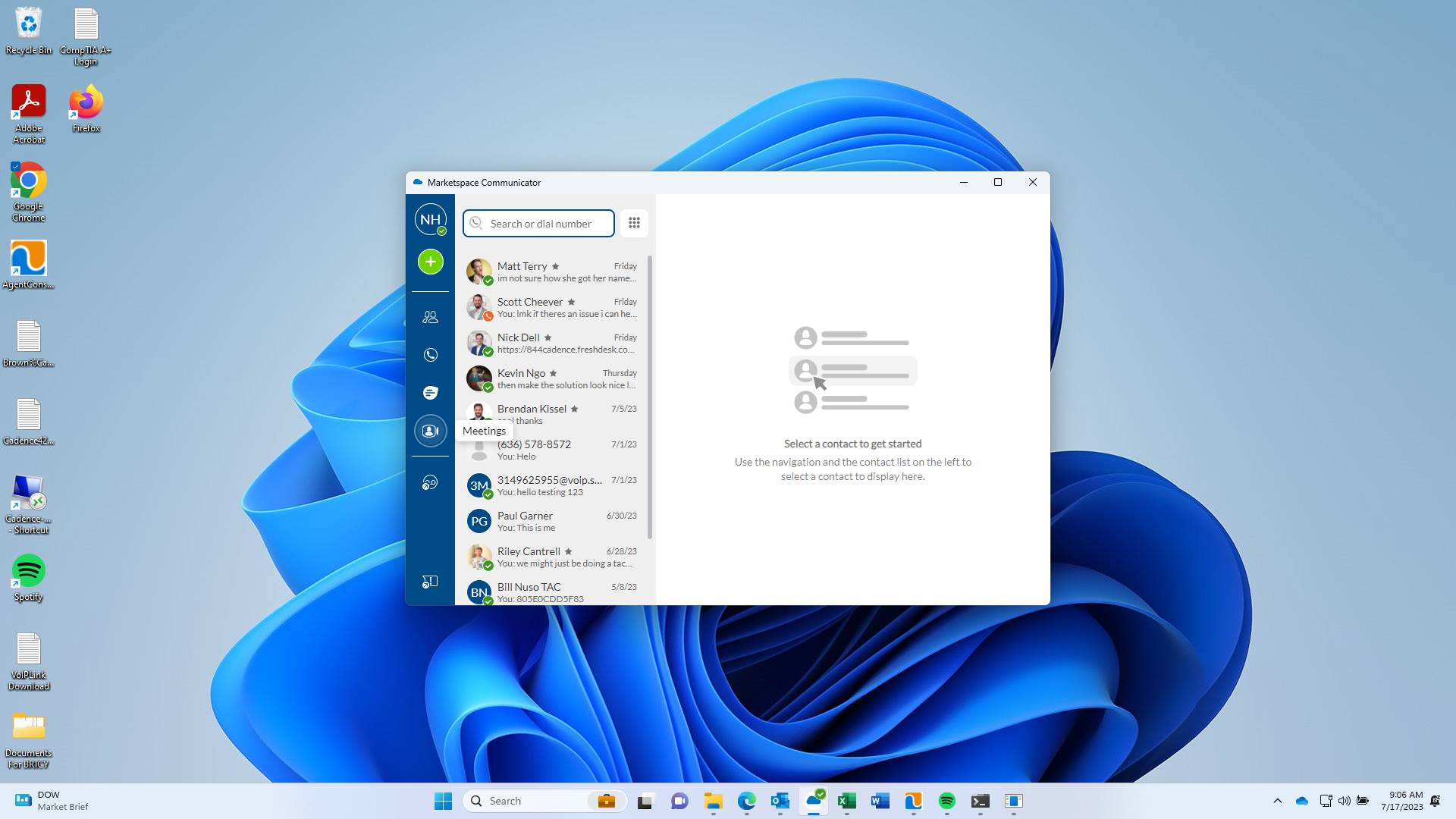The height and width of the screenshot is (819, 1456).
Task: Maximize the Marketspace Communicator window
Action: coord(998,182)
